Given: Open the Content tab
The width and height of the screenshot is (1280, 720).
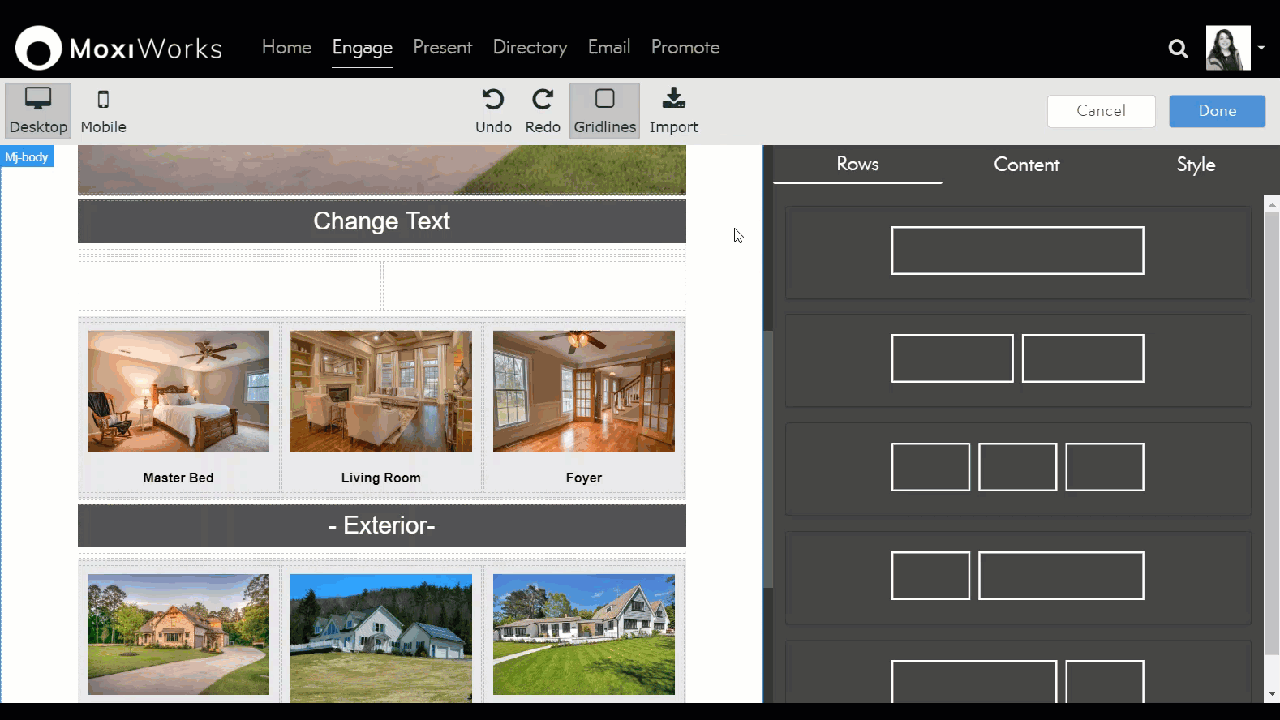Looking at the screenshot, I should 1026,165.
